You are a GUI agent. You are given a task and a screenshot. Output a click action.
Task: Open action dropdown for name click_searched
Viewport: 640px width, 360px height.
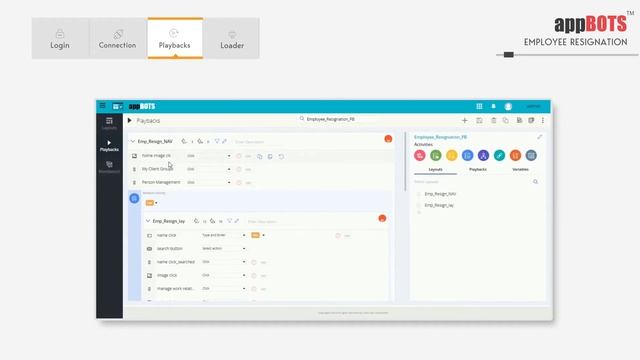pyautogui.click(x=224, y=262)
